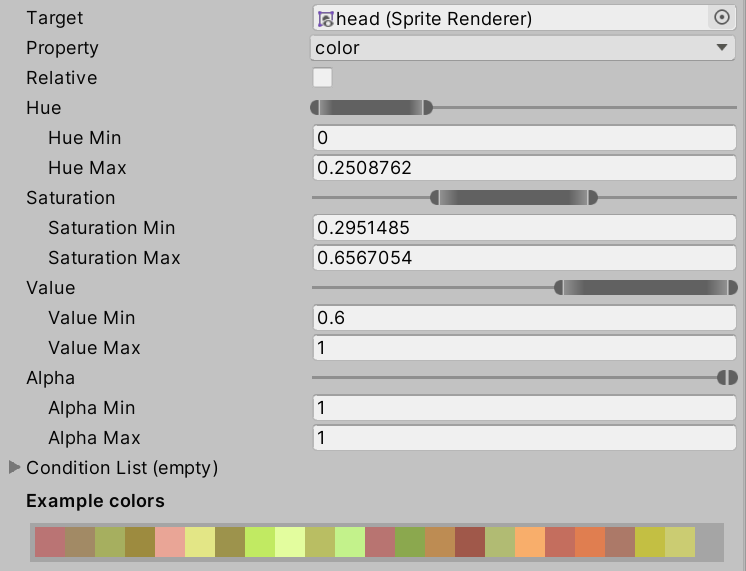Click the Hue Max field with 0.2508762
Screen dimensions: 746x571
(x=524, y=168)
